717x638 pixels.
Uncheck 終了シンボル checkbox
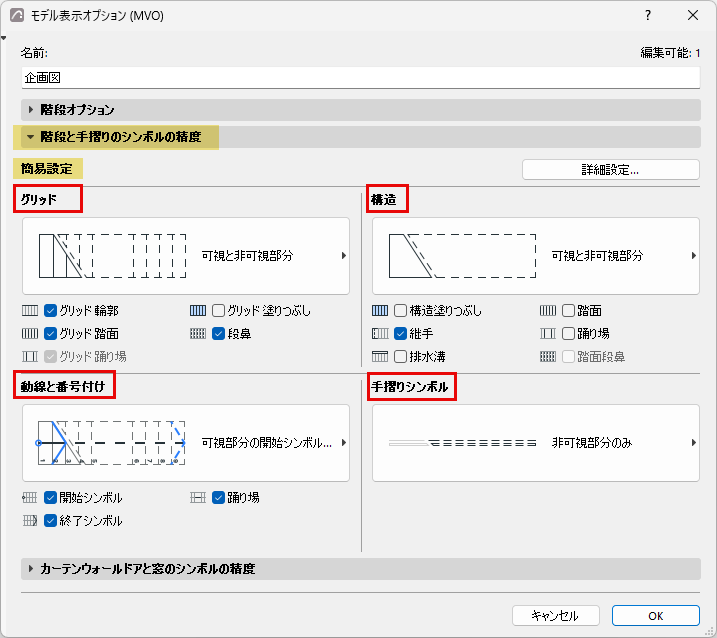[x=50, y=520]
